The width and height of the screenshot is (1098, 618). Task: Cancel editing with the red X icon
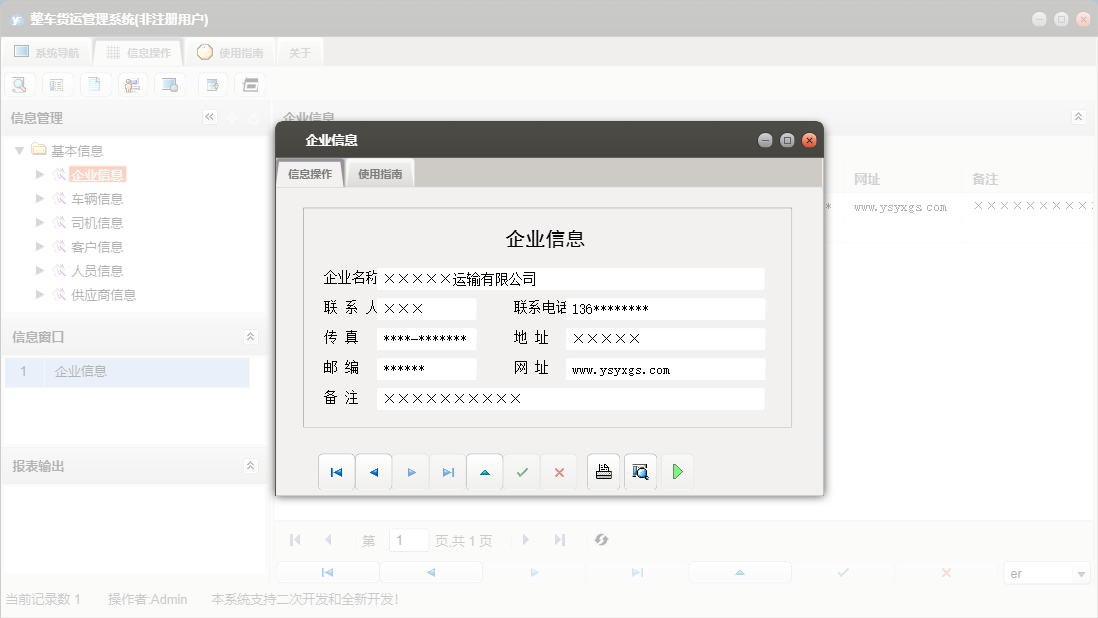tap(558, 471)
